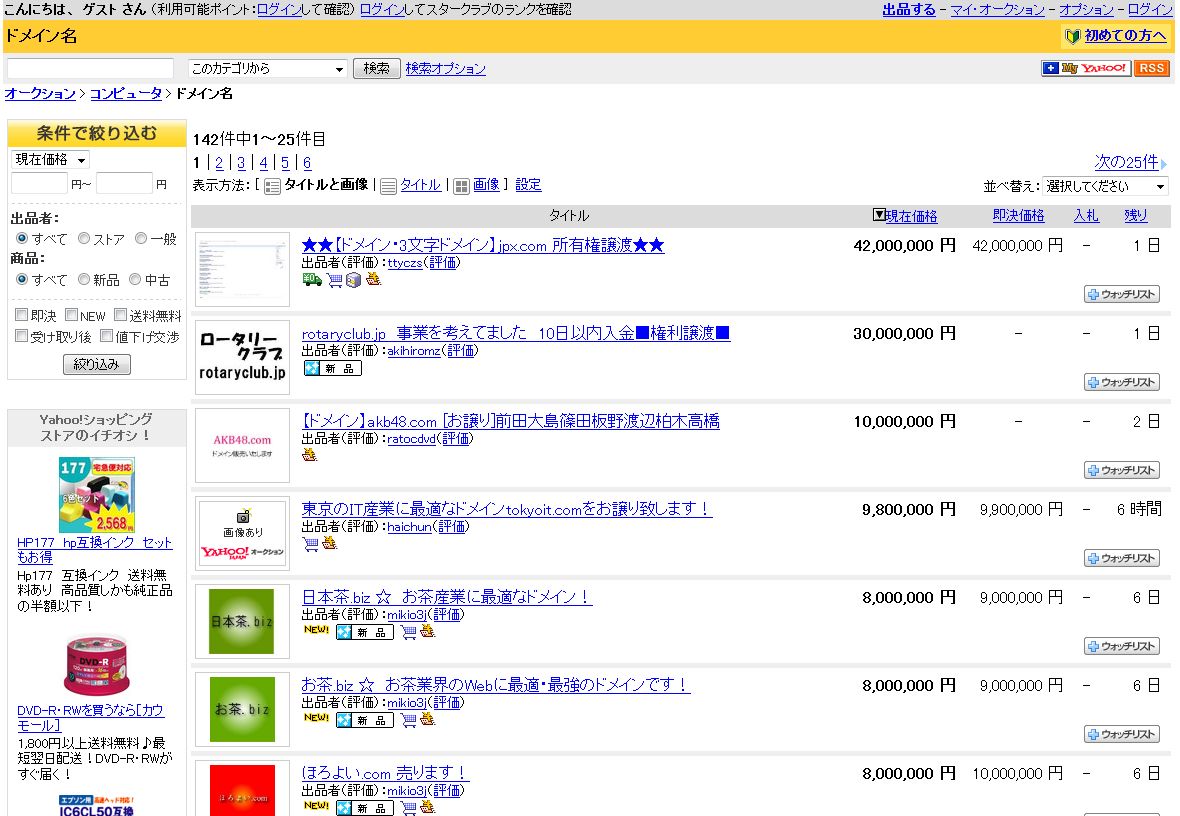Click the beginner mark icon beside 初めての方へ
This screenshot has height=816, width=1180.
point(1072,36)
